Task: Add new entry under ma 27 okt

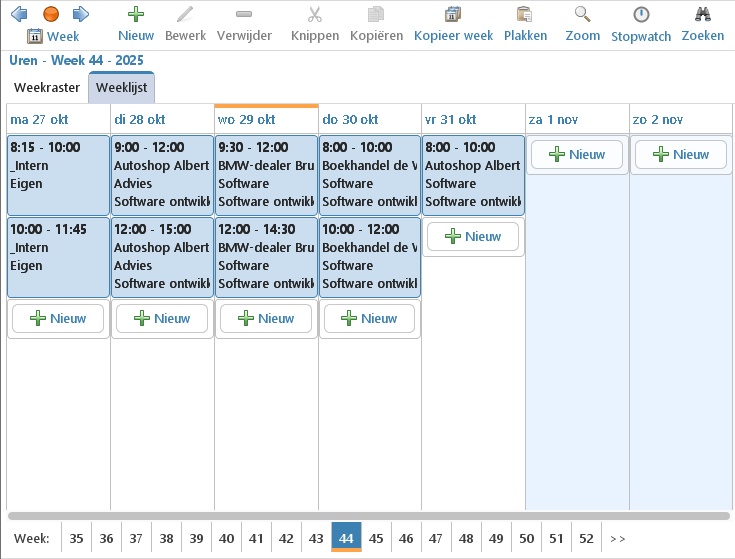Action: (x=58, y=318)
